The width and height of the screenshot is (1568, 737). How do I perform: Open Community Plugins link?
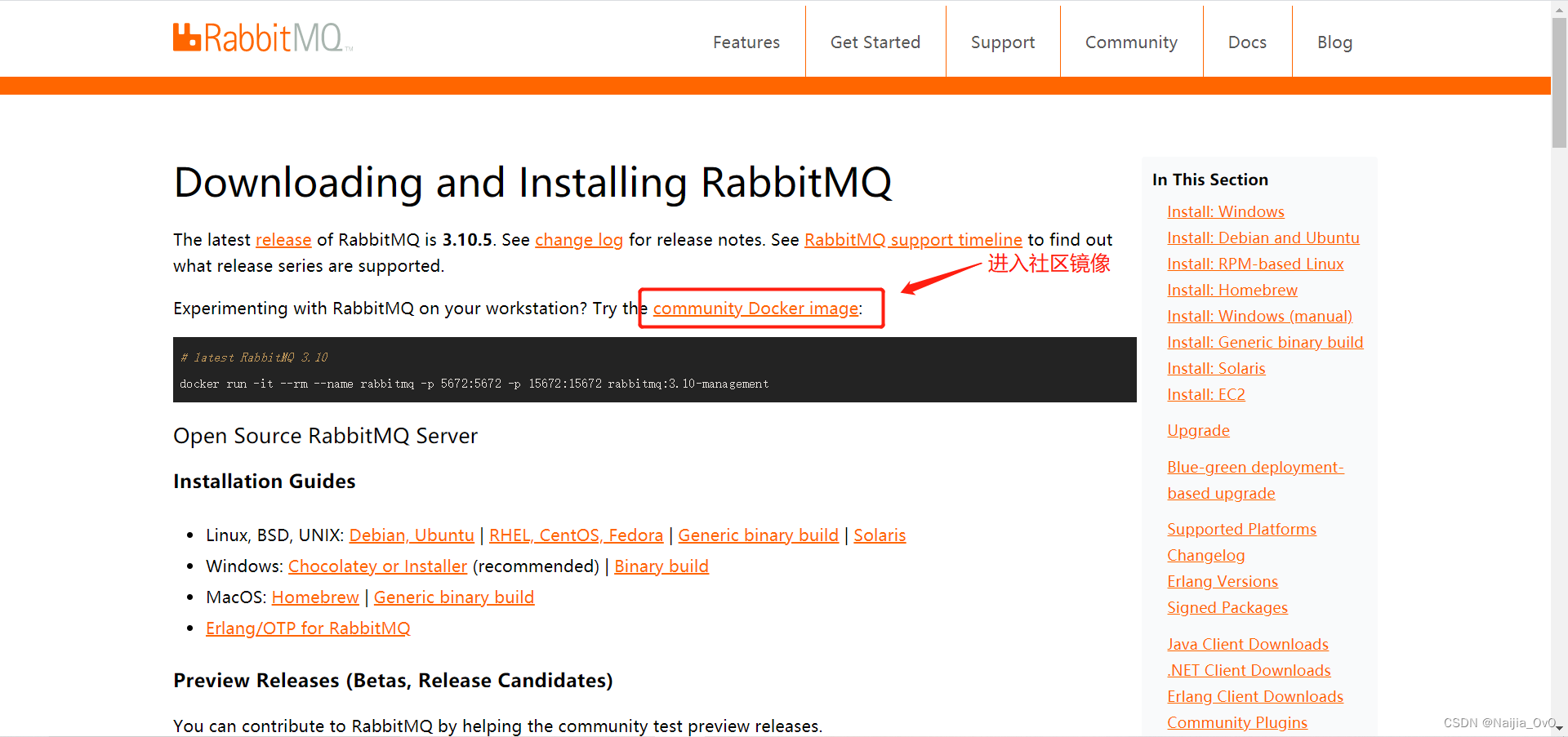pos(1236,723)
